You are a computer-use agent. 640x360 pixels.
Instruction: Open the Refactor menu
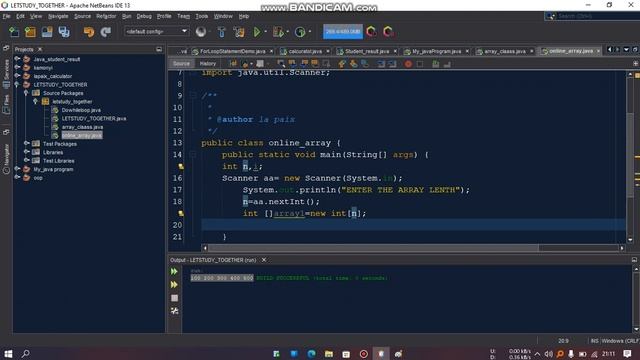tap(106, 16)
